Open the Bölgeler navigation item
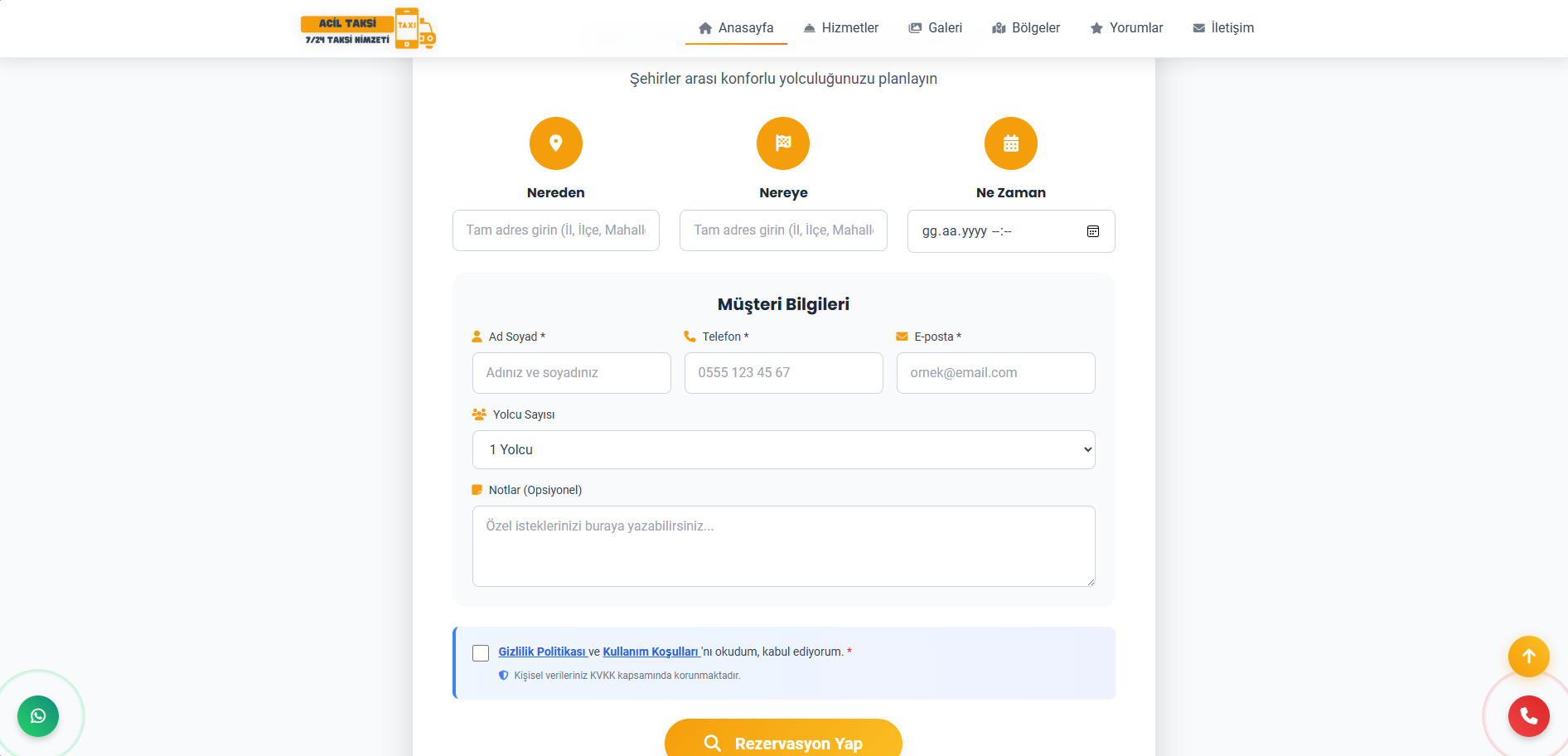 1026,28
